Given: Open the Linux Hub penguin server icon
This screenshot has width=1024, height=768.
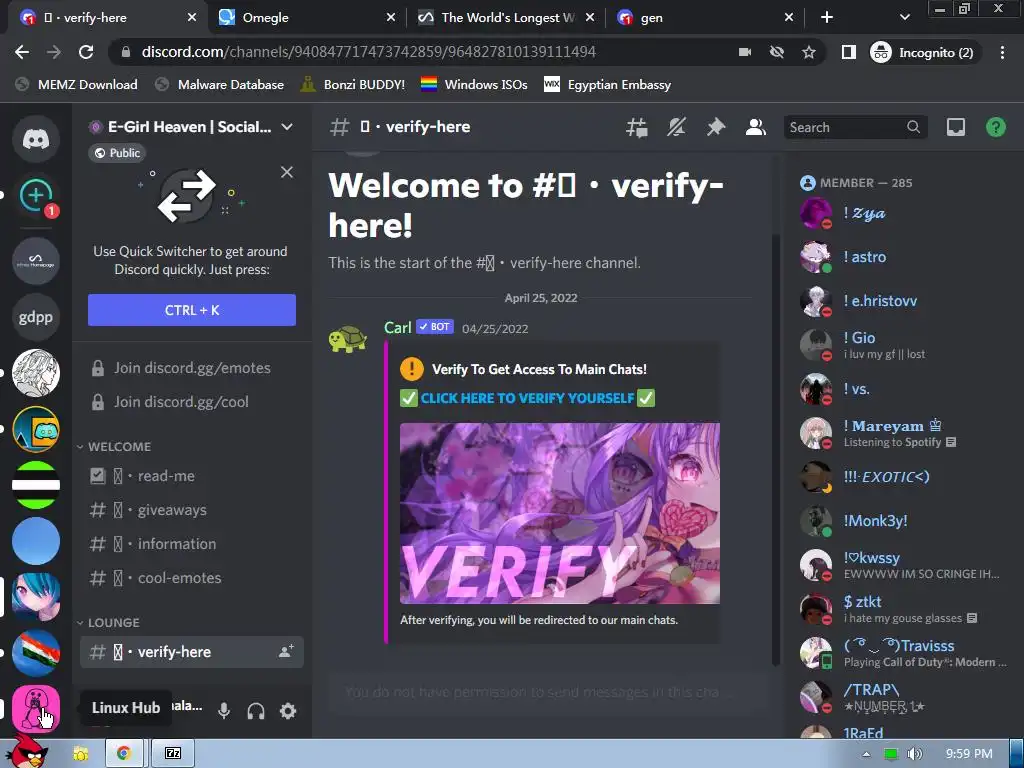Looking at the screenshot, I should [x=36, y=709].
